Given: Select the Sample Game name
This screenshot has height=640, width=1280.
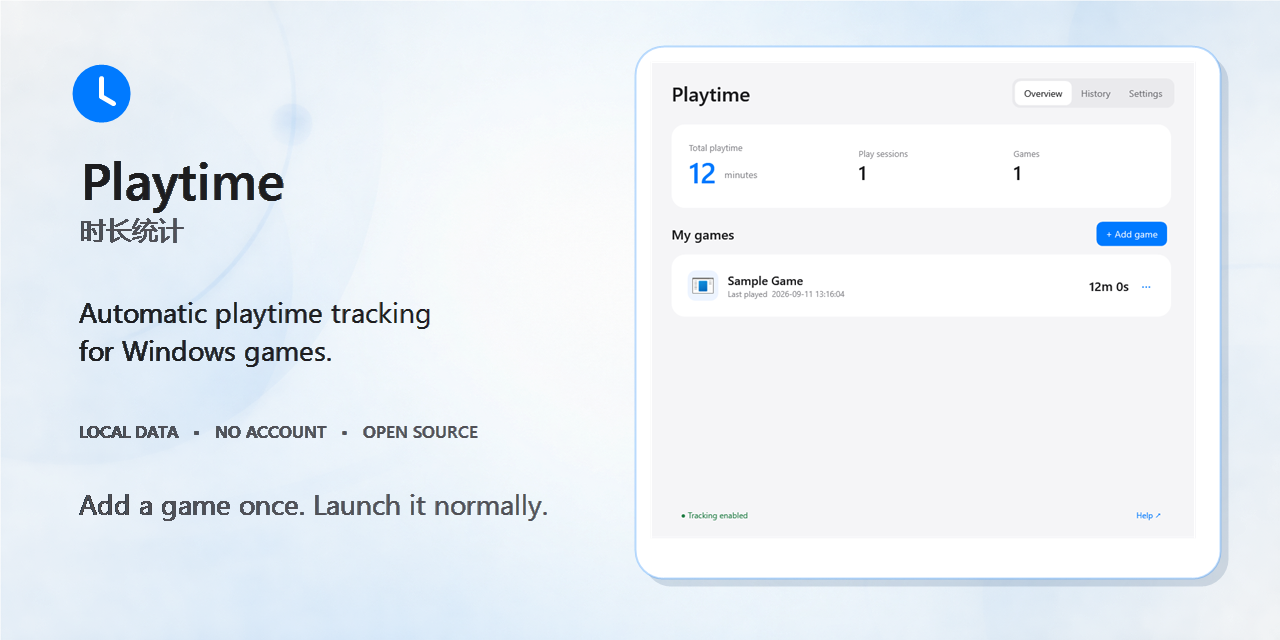Looking at the screenshot, I should coord(765,281).
